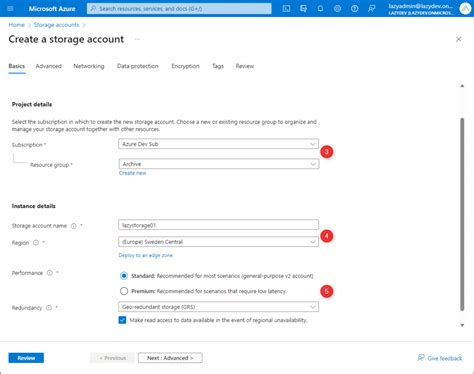Show info for Storage account name

pyautogui.click(x=74, y=226)
